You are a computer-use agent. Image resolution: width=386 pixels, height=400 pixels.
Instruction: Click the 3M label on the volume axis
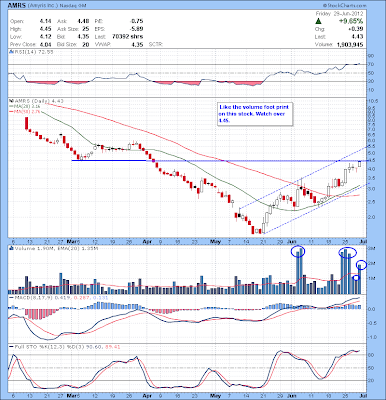(x=371, y=249)
